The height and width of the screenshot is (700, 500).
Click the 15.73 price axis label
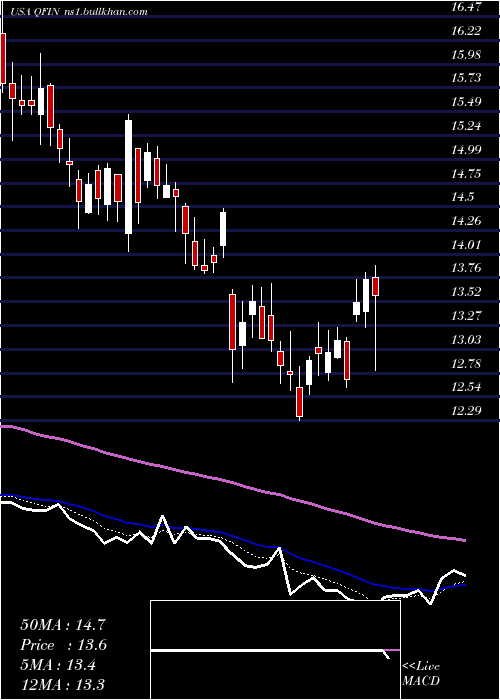[x=467, y=79]
